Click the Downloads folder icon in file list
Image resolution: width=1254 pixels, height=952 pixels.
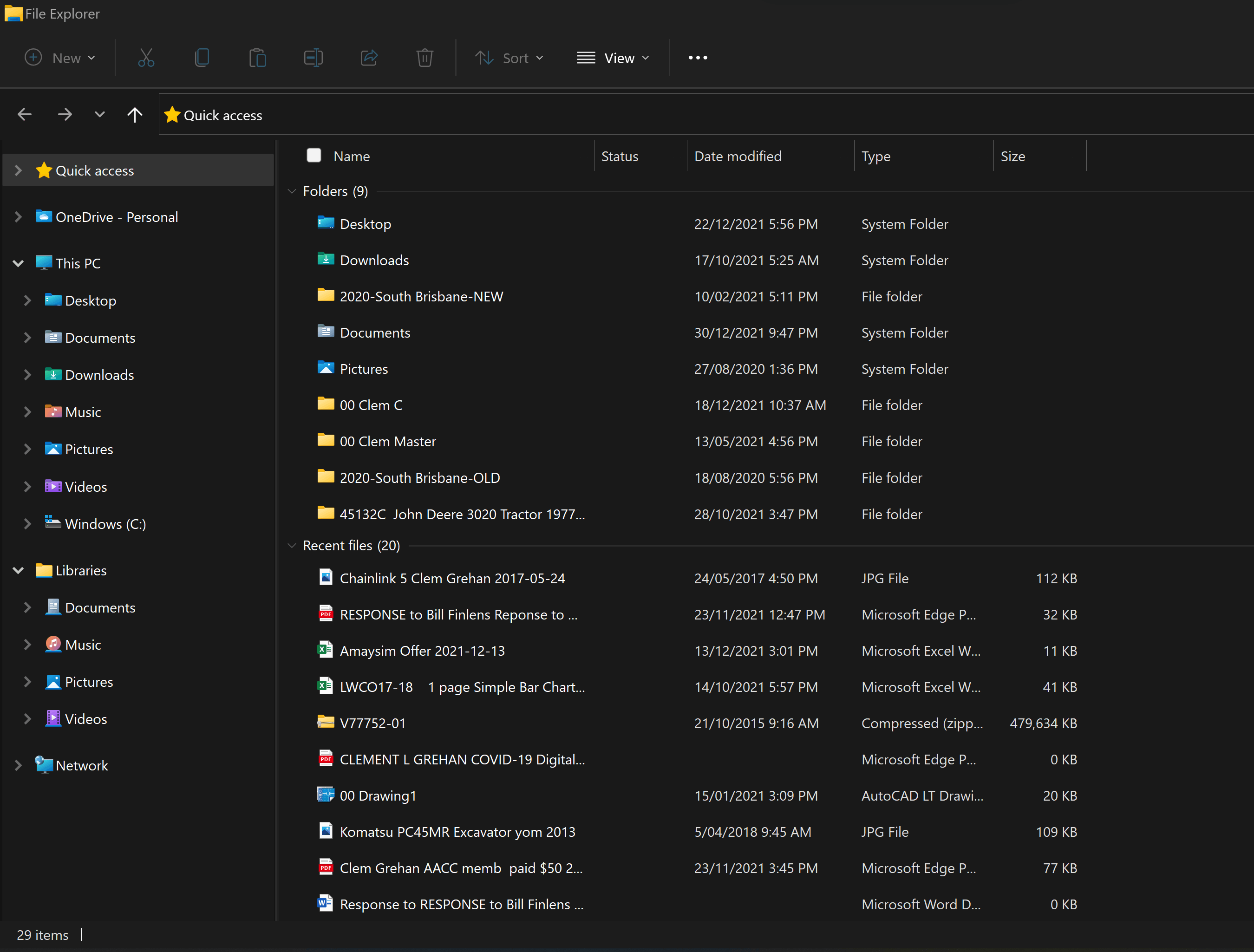click(x=326, y=259)
